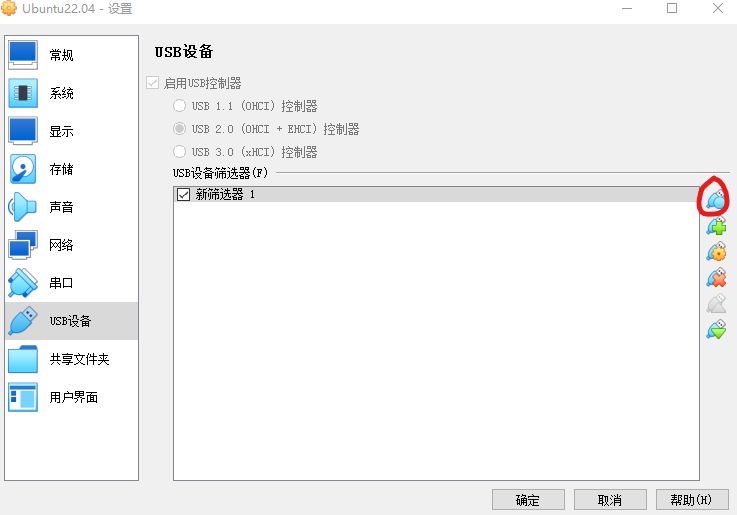Select USB 2.0 (OHCI + EHCI) controller option

click(x=180, y=129)
